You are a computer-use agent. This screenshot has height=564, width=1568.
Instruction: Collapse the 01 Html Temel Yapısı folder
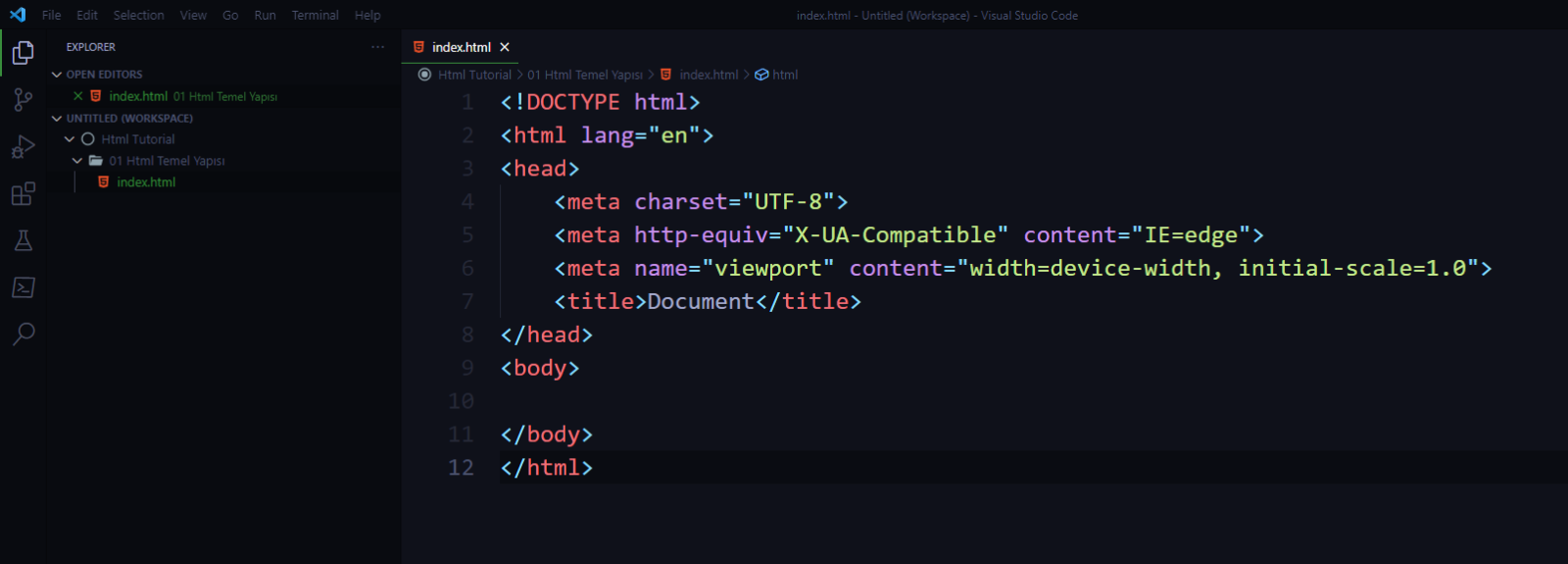point(77,161)
